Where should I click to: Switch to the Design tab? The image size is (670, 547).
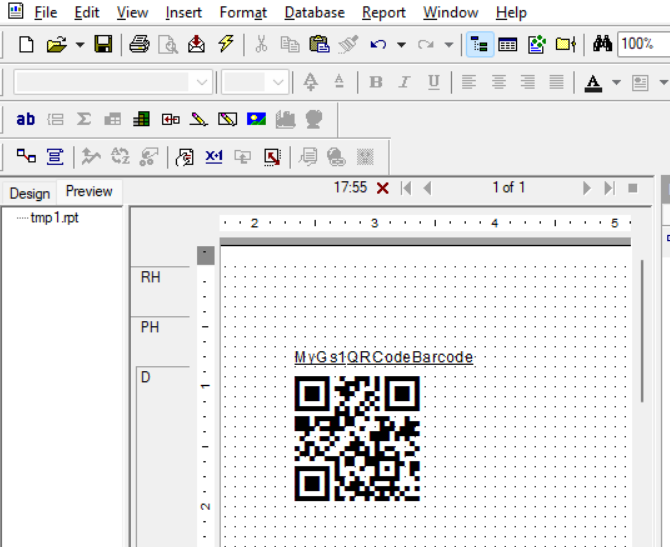(x=29, y=193)
